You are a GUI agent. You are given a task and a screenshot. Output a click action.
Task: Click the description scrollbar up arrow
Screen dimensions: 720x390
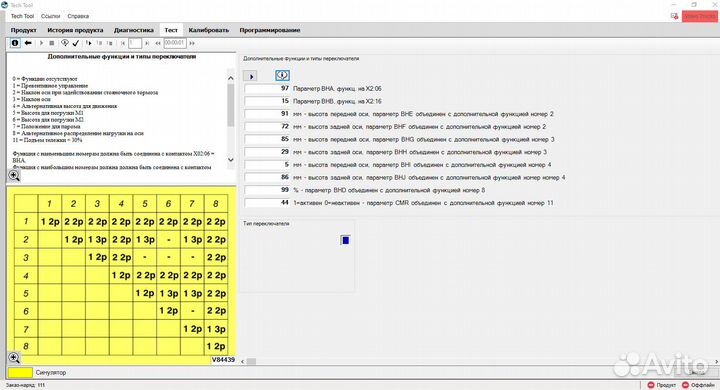(x=231, y=78)
